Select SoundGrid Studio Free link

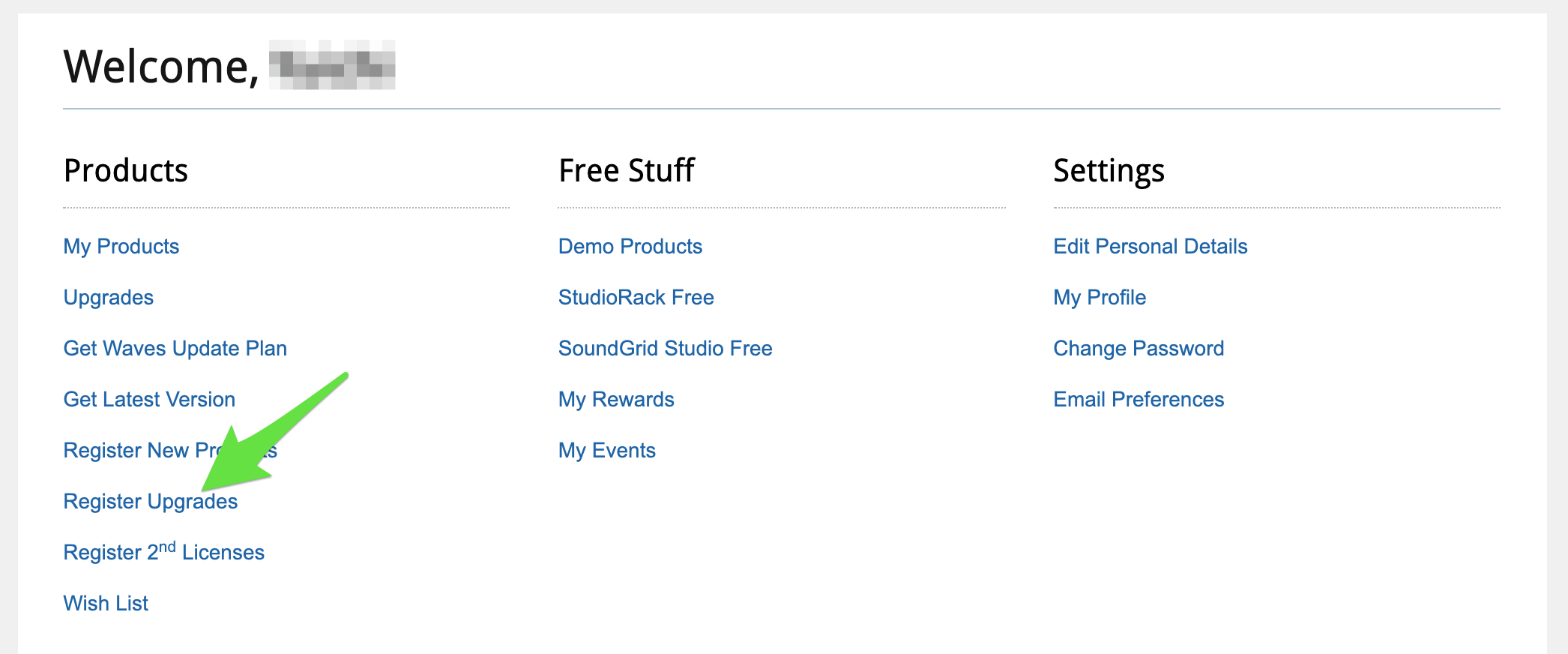click(x=666, y=349)
